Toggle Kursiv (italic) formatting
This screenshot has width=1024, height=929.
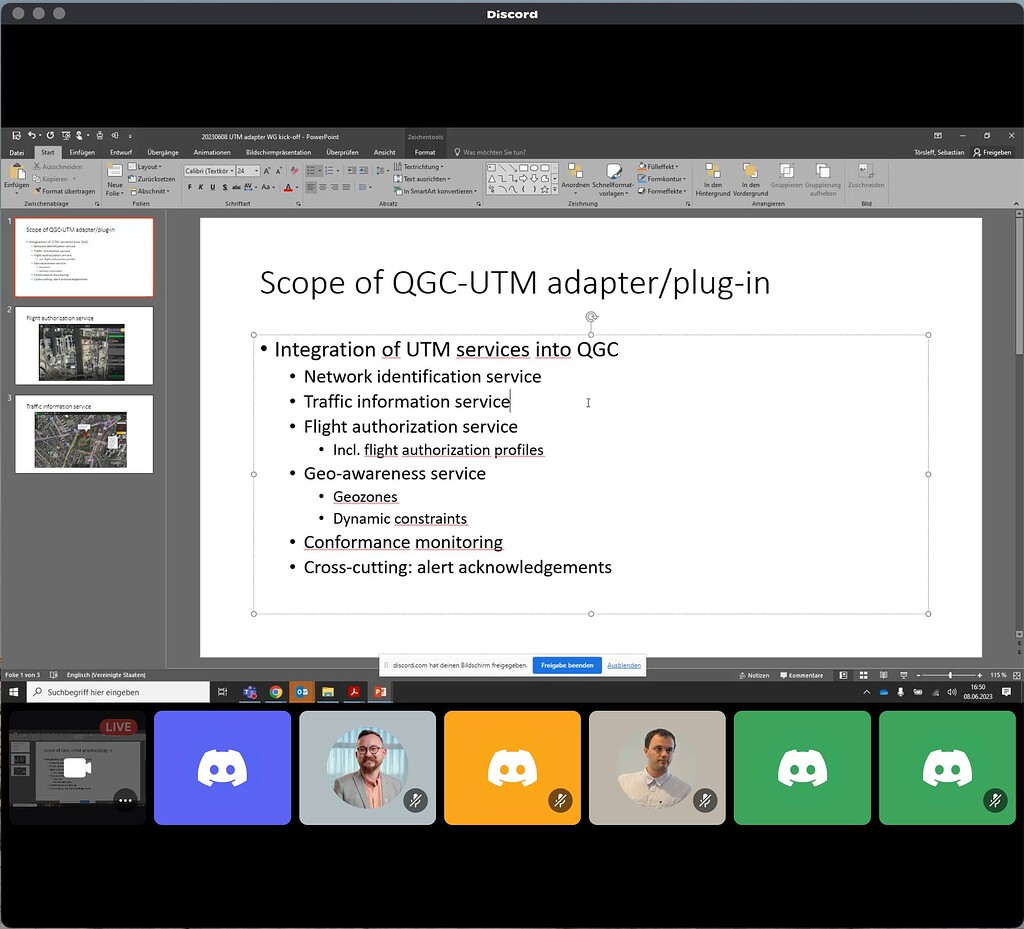201,187
